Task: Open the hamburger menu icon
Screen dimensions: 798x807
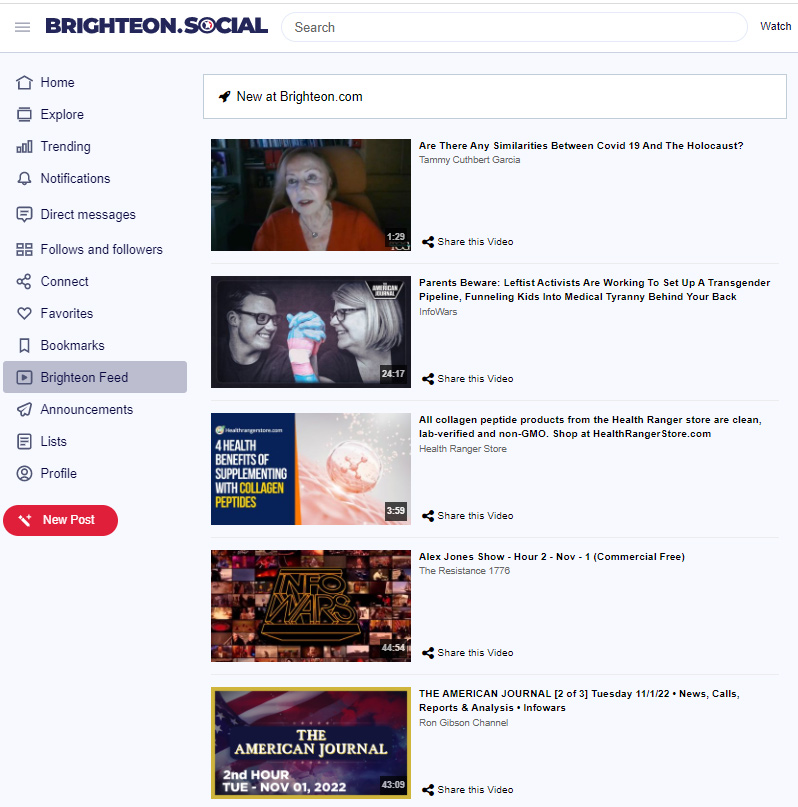Action: (x=22, y=27)
